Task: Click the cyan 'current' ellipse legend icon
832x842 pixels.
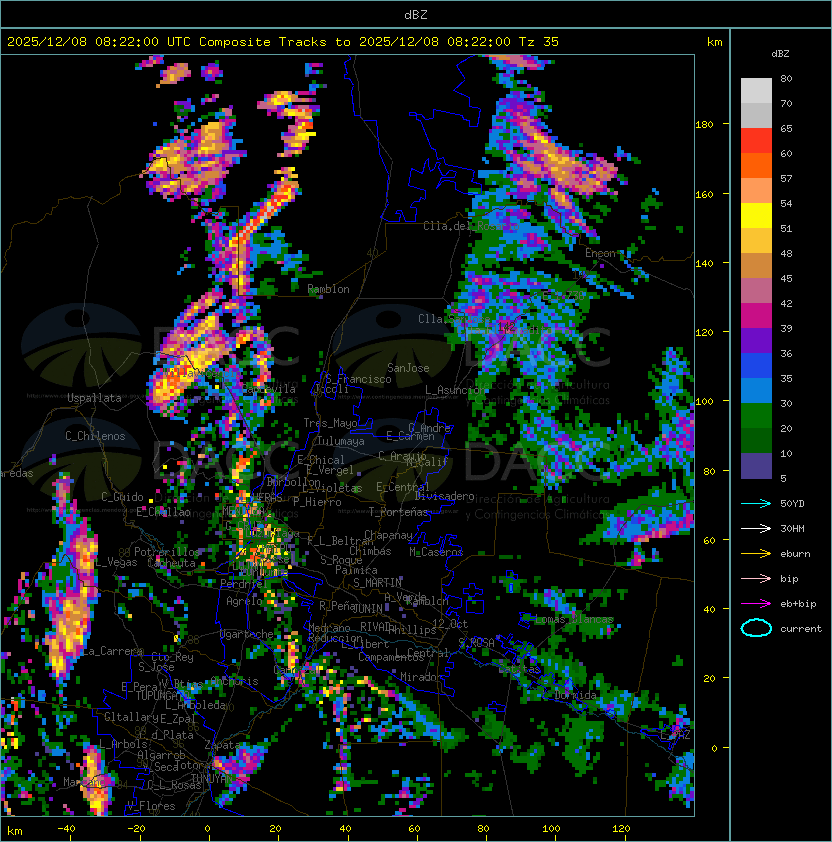Action: pyautogui.click(x=756, y=628)
